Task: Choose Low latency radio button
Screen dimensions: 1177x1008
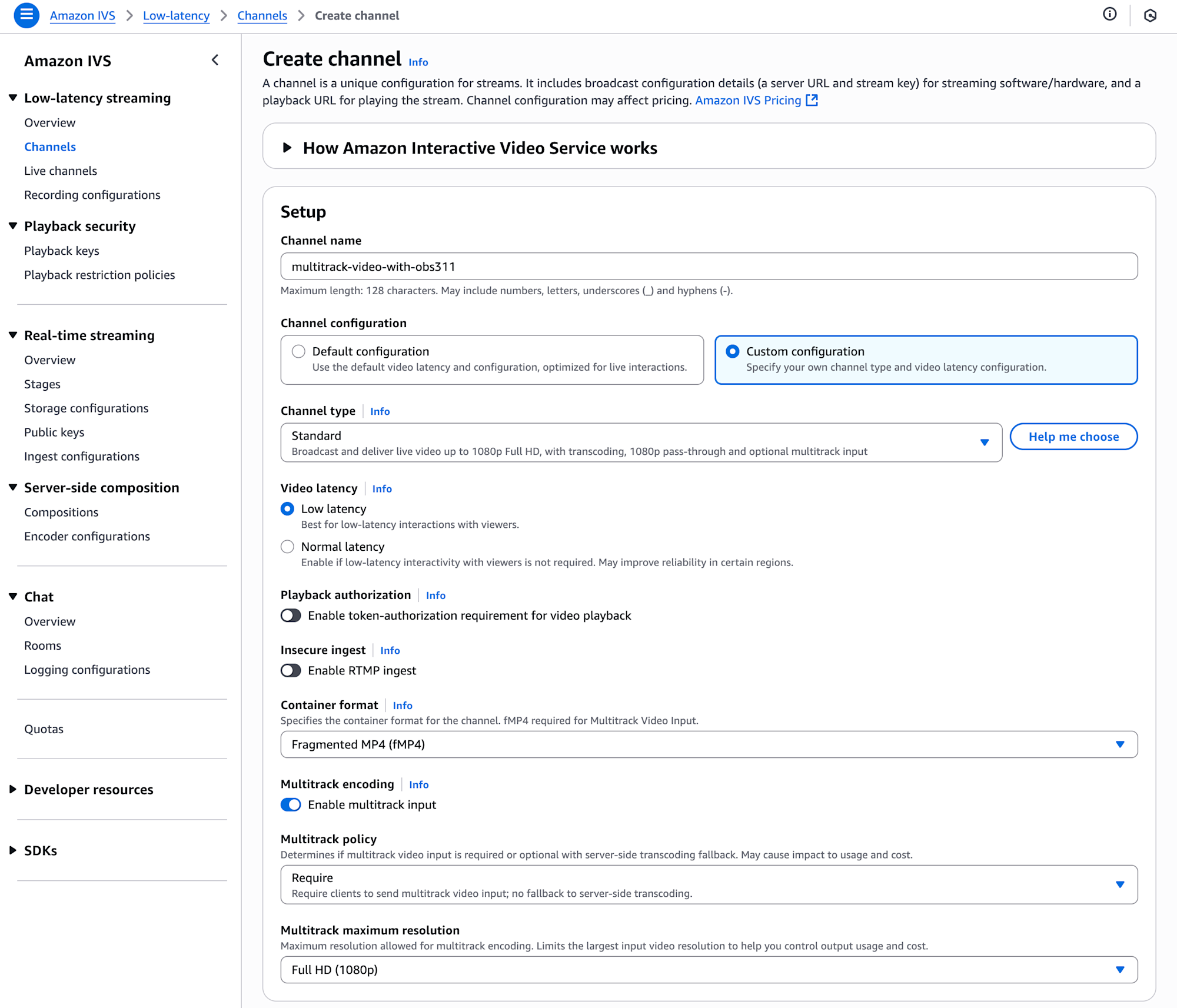Action: [287, 508]
